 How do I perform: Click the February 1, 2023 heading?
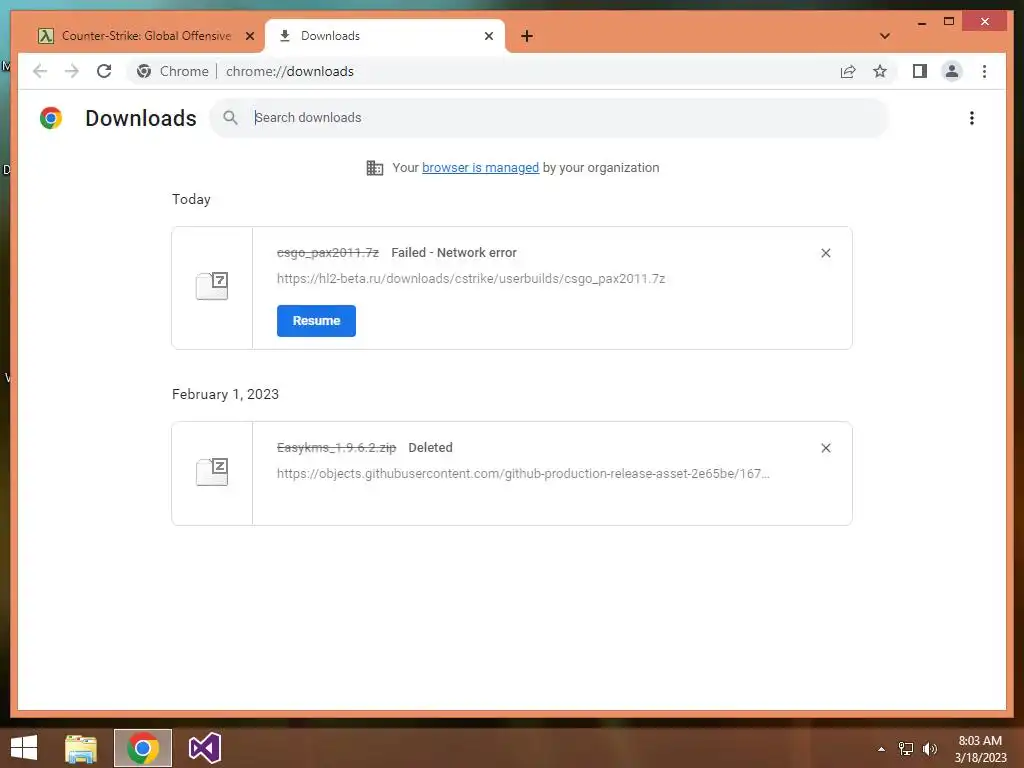tap(225, 394)
